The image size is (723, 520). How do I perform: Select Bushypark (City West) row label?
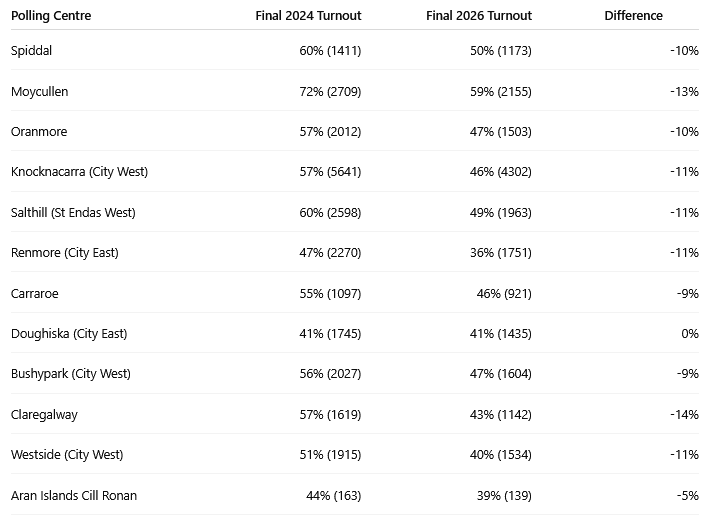pyautogui.click(x=71, y=373)
